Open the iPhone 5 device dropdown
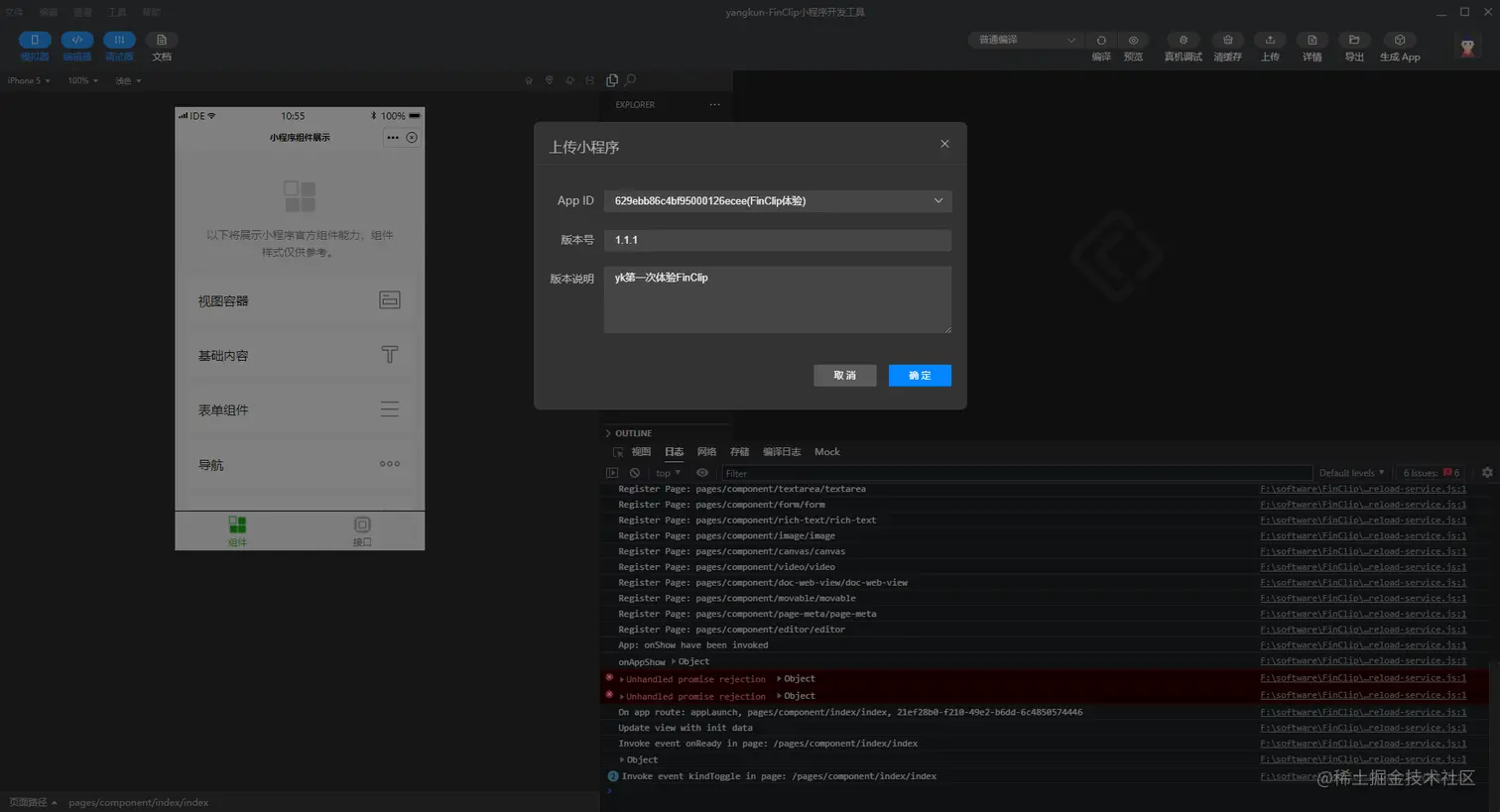The width and height of the screenshot is (1500, 812). pos(30,80)
